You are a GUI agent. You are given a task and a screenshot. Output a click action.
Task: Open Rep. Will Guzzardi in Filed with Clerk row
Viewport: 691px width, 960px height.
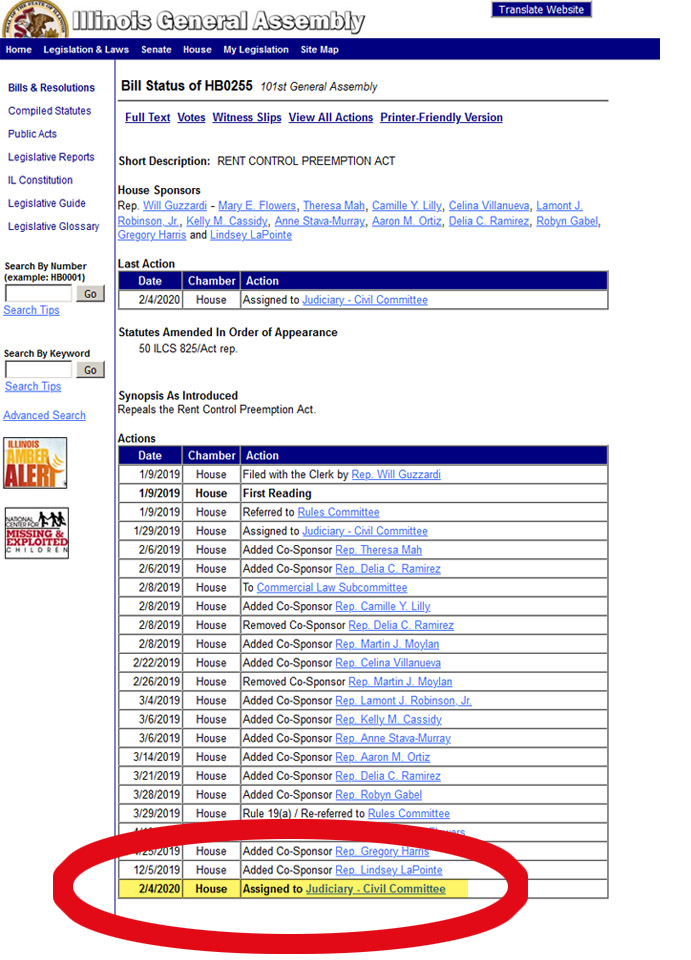point(396,474)
